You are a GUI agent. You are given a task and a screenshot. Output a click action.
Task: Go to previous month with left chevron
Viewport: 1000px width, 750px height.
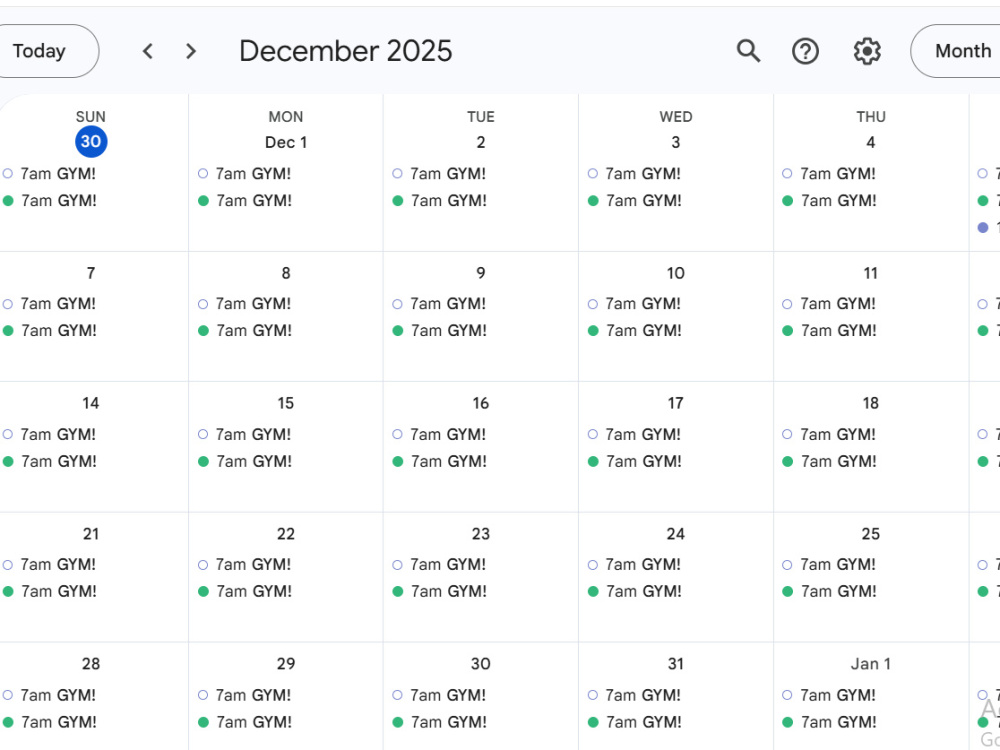[x=147, y=51]
